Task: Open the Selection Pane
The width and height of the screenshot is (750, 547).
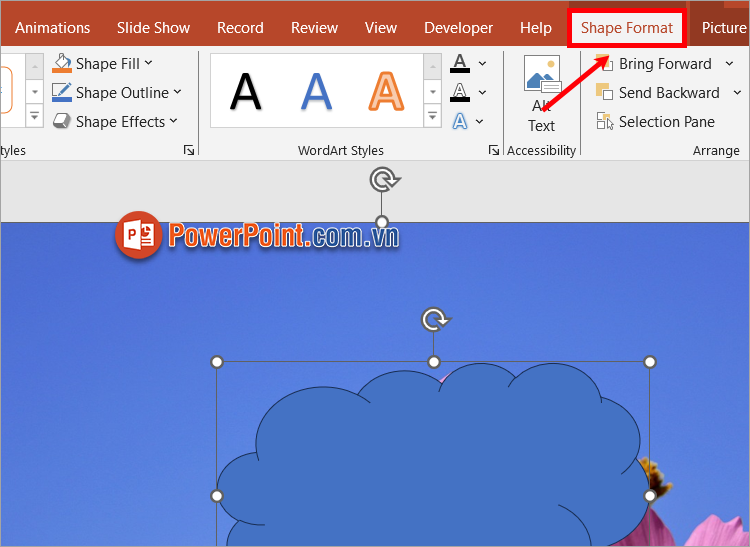Action: tap(605, 122)
